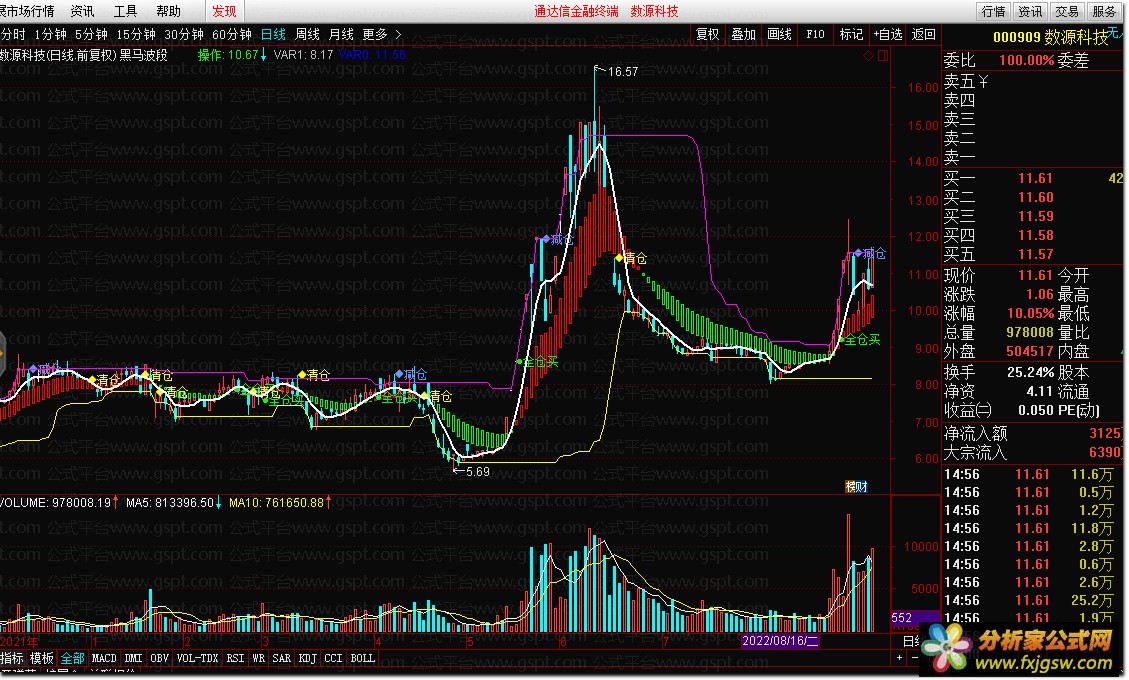The width and height of the screenshot is (1129, 680).
Task: Click the 模财 badge on the chart
Action: point(856,487)
